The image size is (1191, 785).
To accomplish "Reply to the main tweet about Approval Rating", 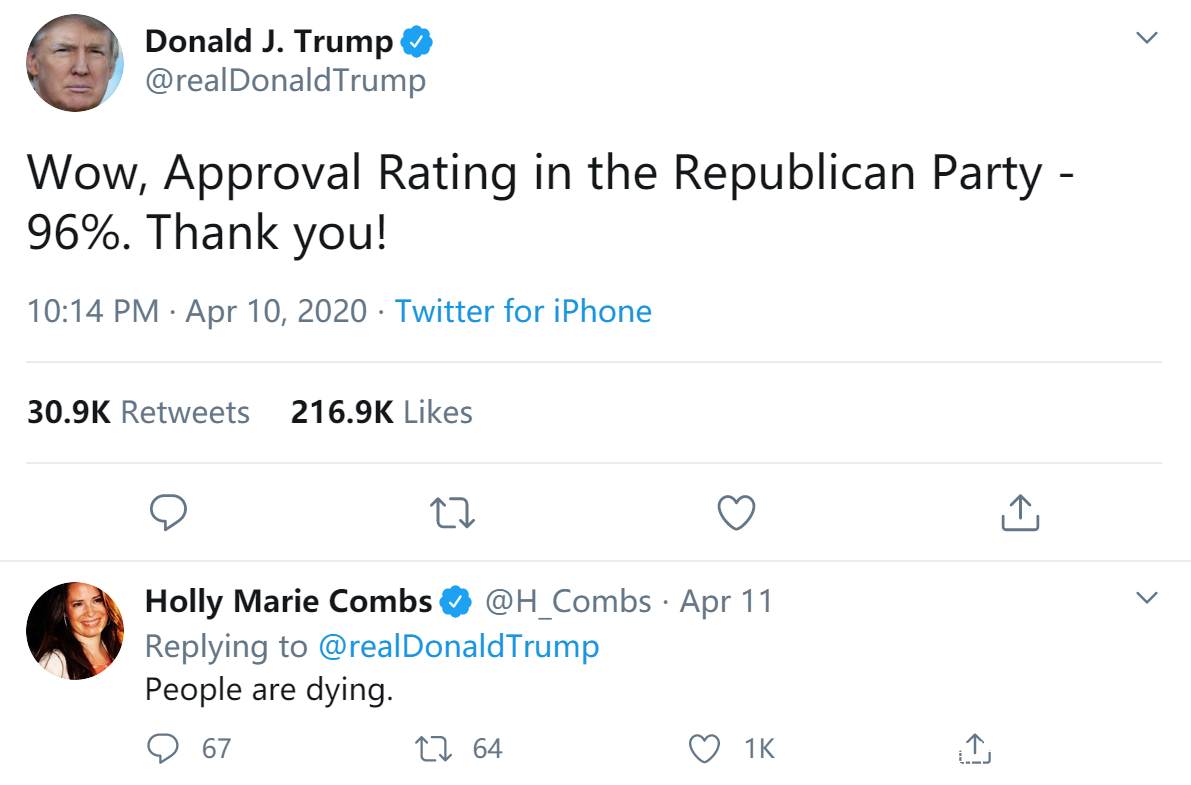I will [169, 513].
